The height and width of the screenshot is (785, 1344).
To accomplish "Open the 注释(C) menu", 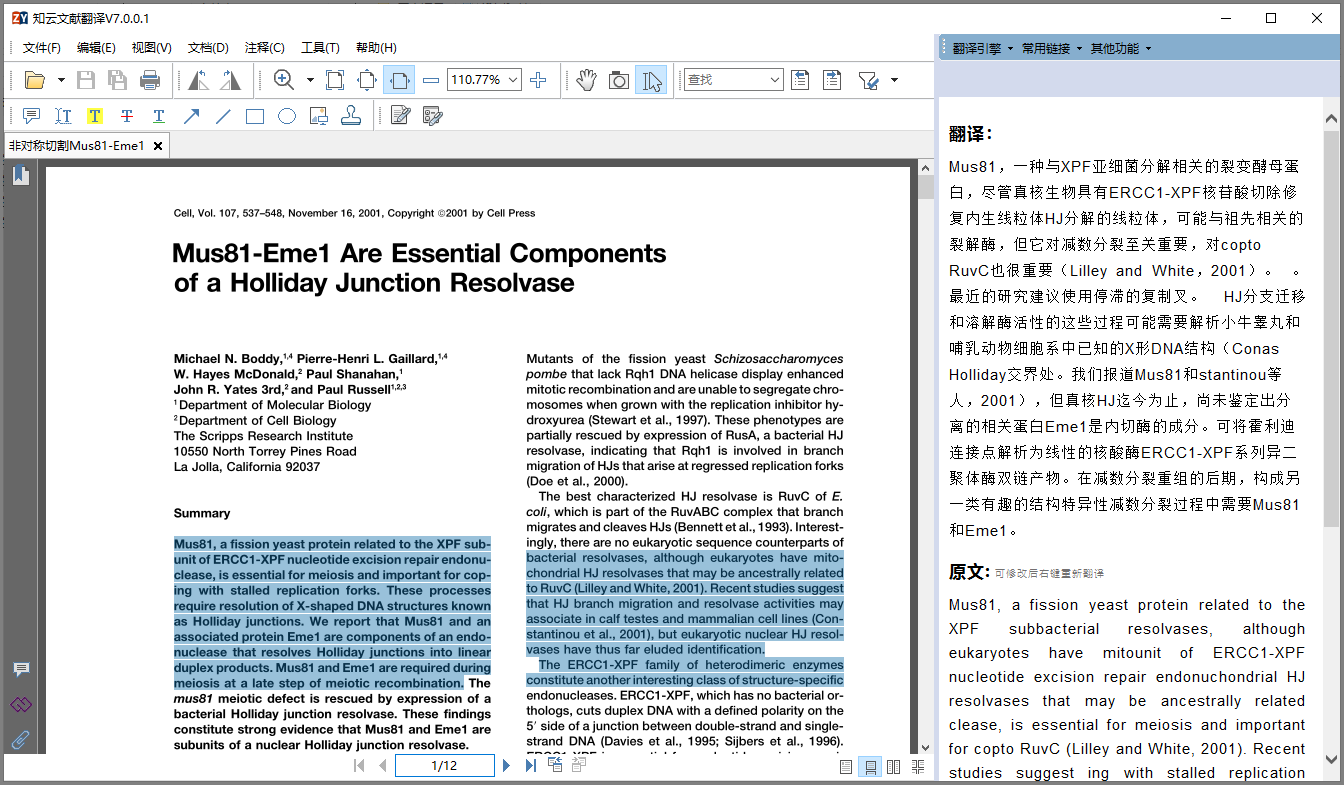I will tap(265, 48).
